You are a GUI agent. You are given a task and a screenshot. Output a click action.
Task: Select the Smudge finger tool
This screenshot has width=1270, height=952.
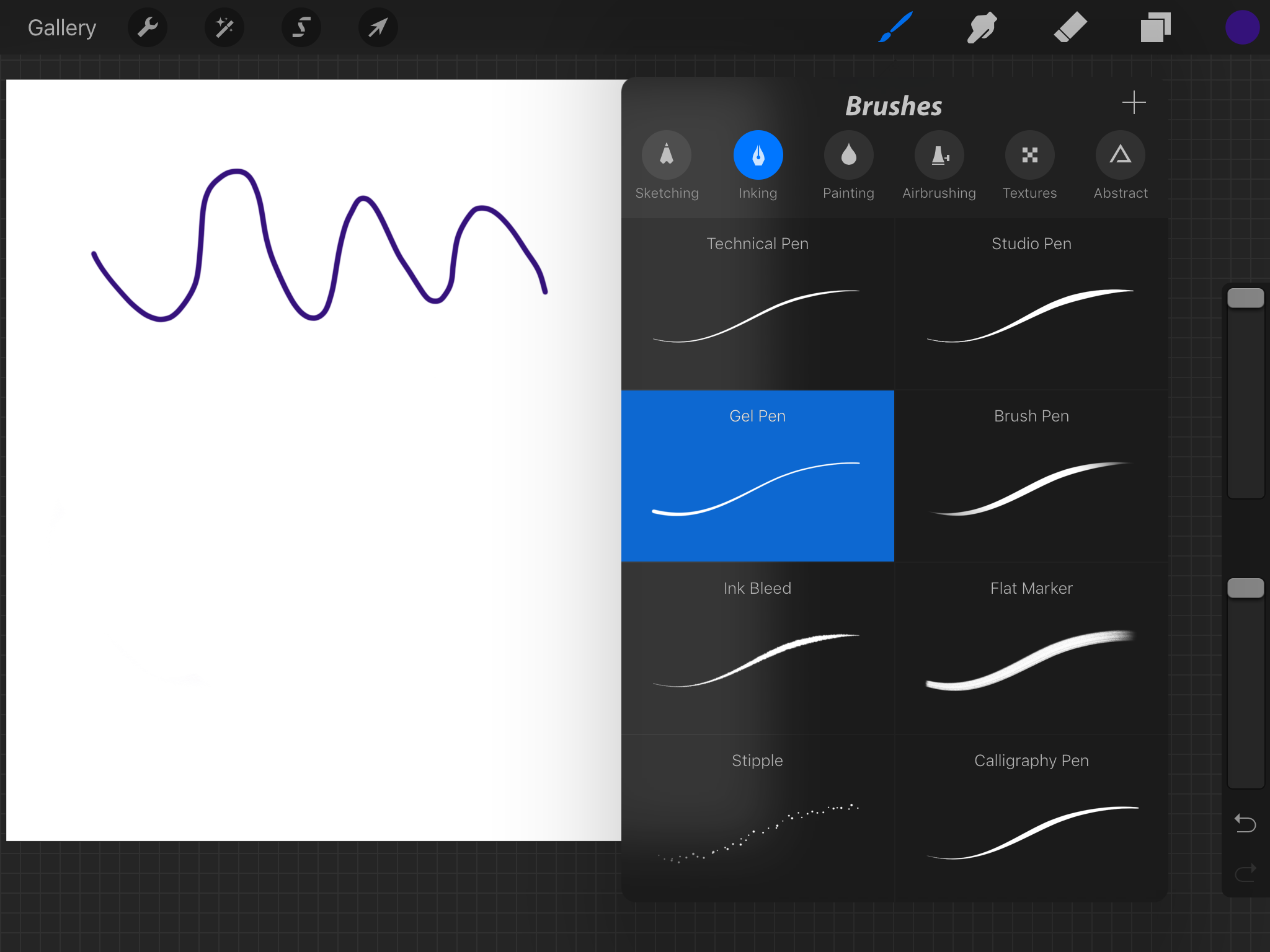click(x=982, y=28)
